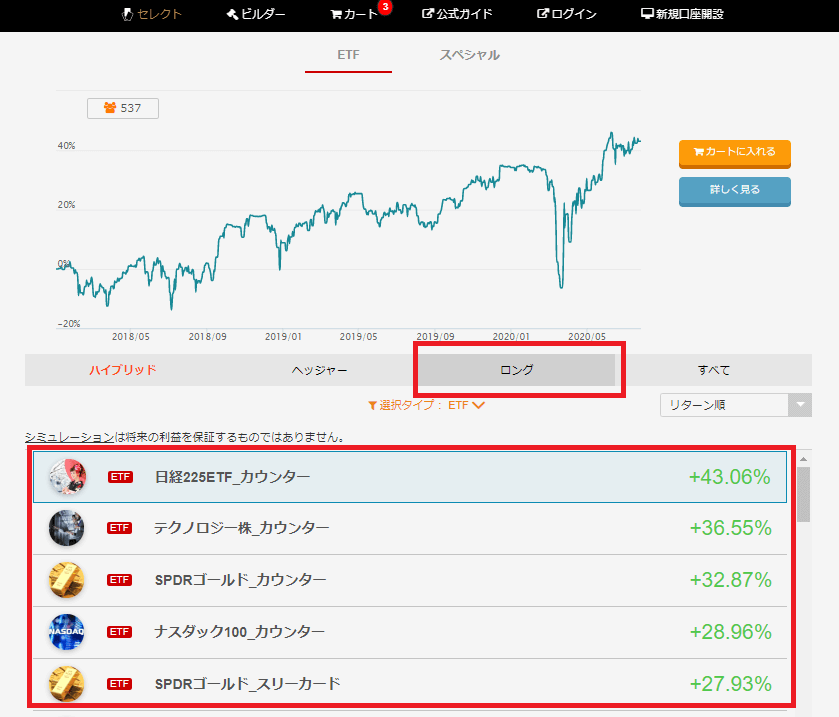The width and height of the screenshot is (839, 717).
Task: Click the SPDRゴールド_カウンター gold bar icon
Action: click(x=67, y=580)
